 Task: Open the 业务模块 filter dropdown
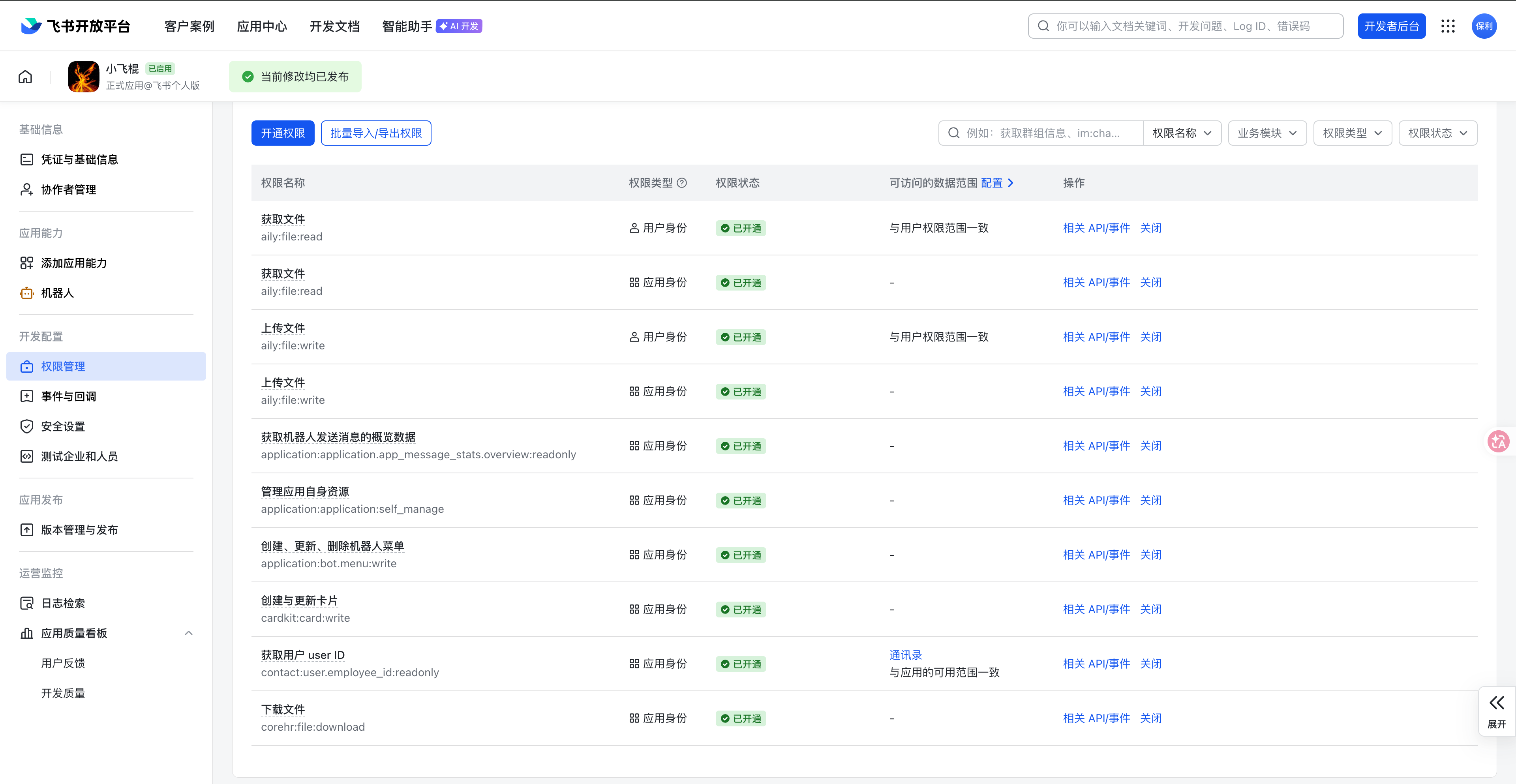(x=1267, y=133)
